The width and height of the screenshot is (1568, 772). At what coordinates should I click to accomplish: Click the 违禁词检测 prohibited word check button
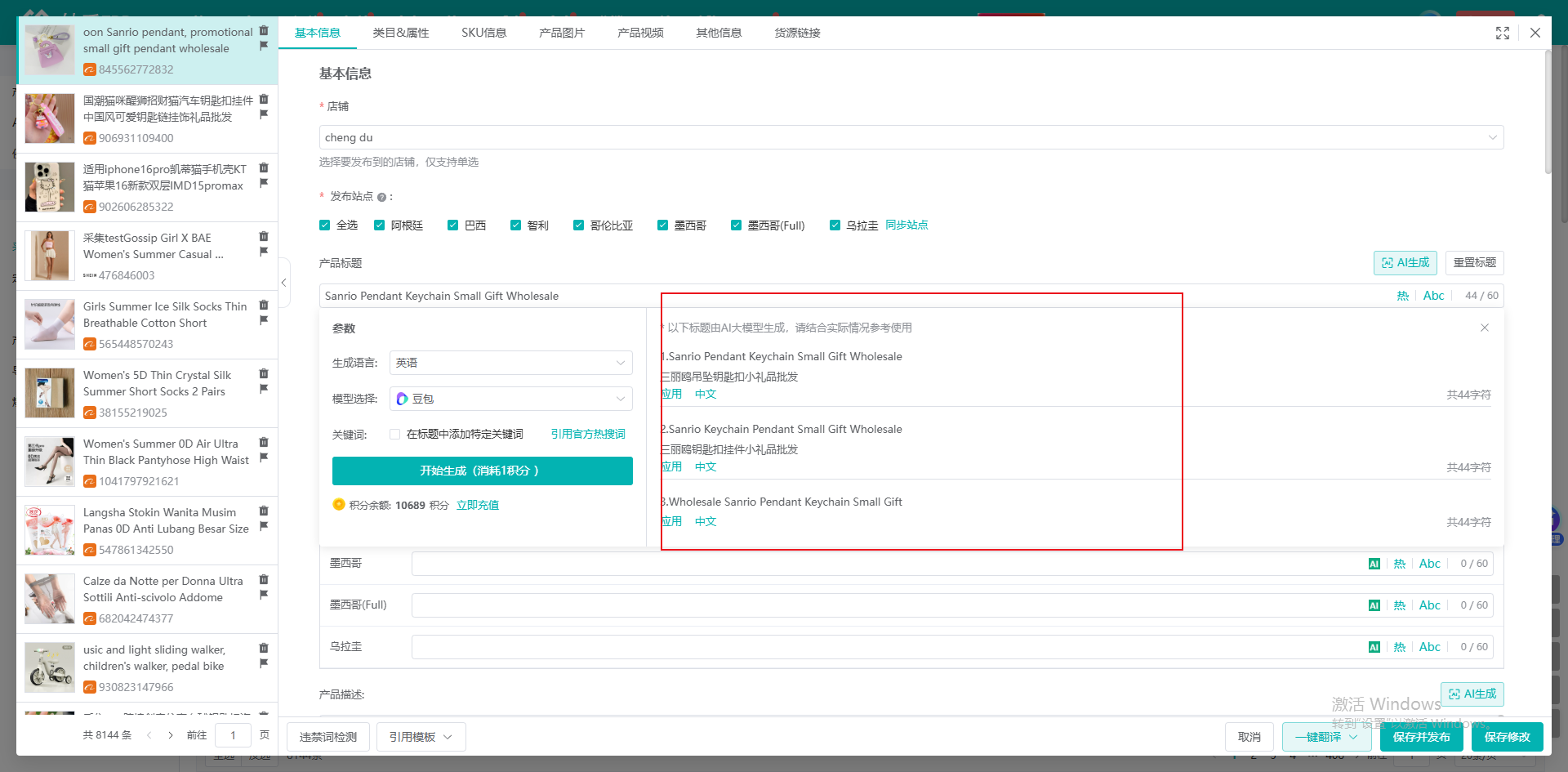coord(328,737)
